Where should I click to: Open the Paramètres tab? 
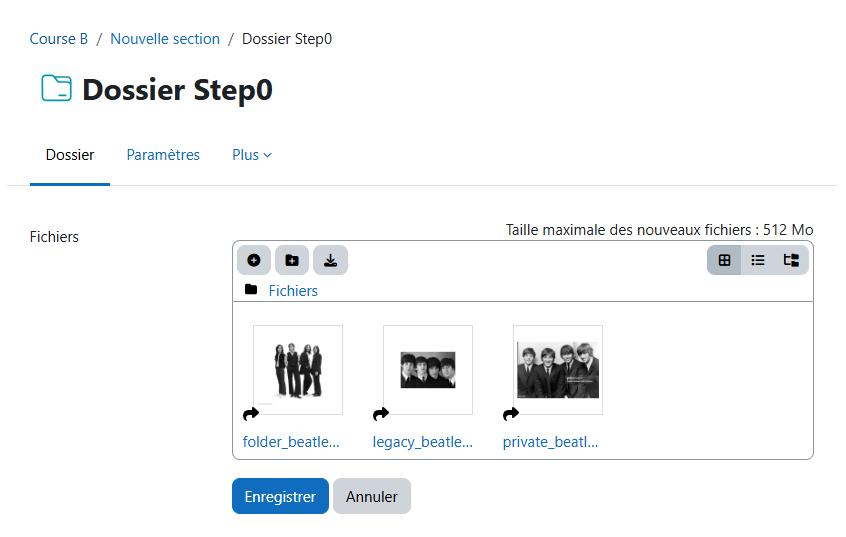[163, 155]
